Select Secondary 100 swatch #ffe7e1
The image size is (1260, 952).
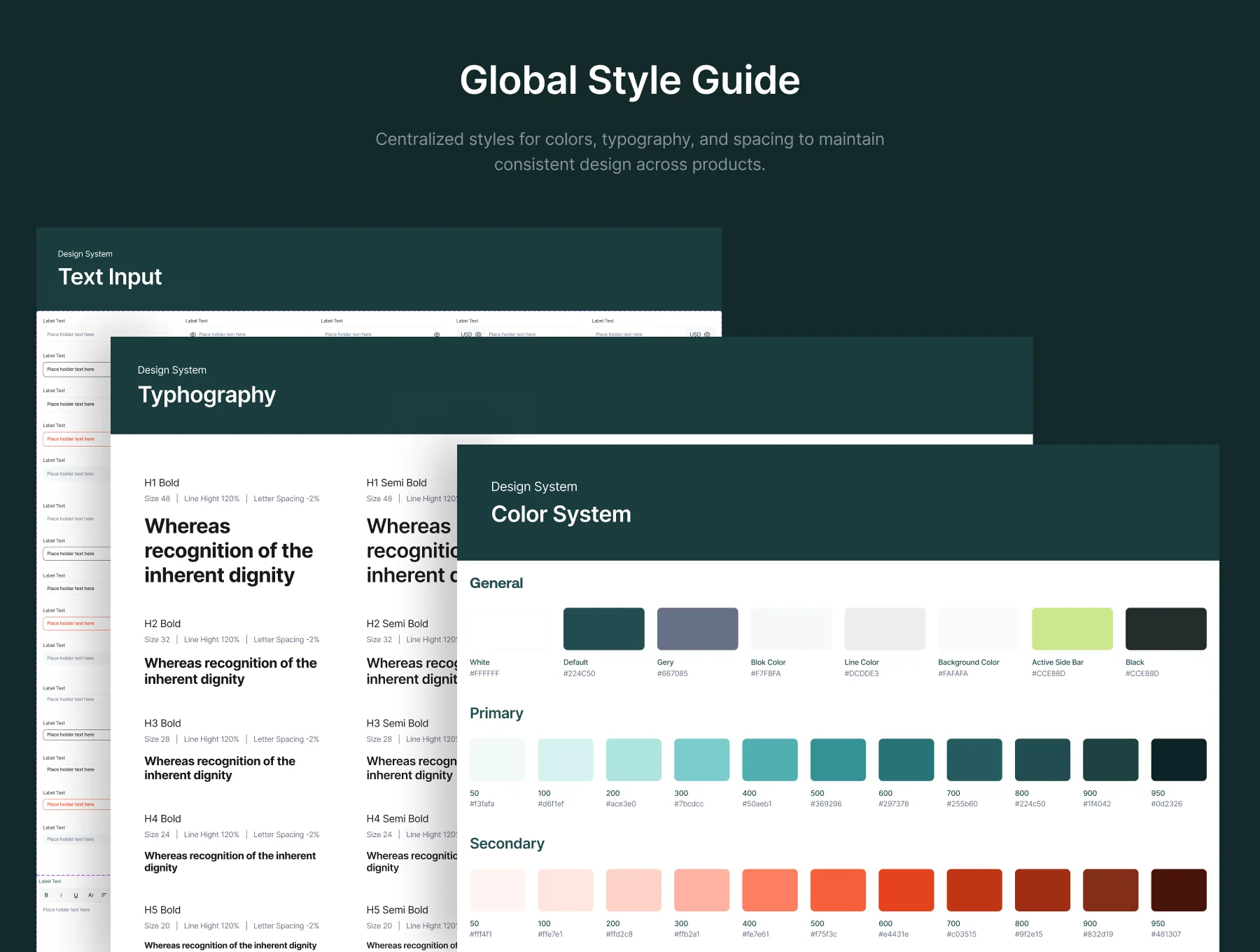coord(566,890)
